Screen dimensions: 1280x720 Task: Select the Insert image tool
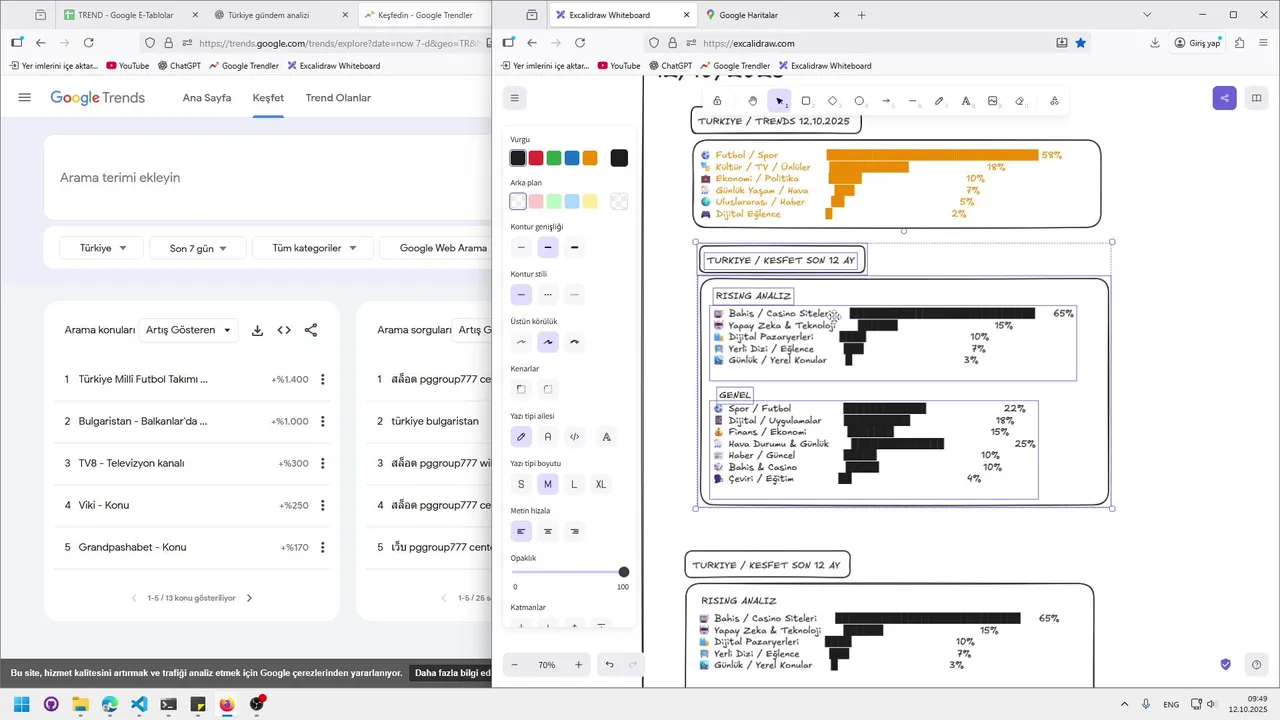pos(993,101)
